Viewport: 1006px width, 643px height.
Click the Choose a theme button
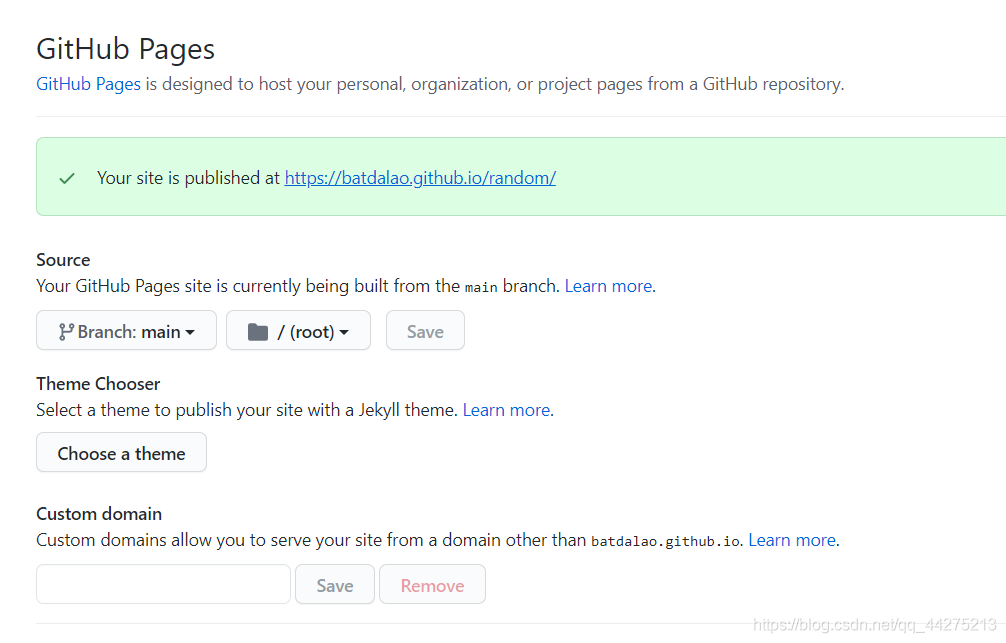(121, 453)
